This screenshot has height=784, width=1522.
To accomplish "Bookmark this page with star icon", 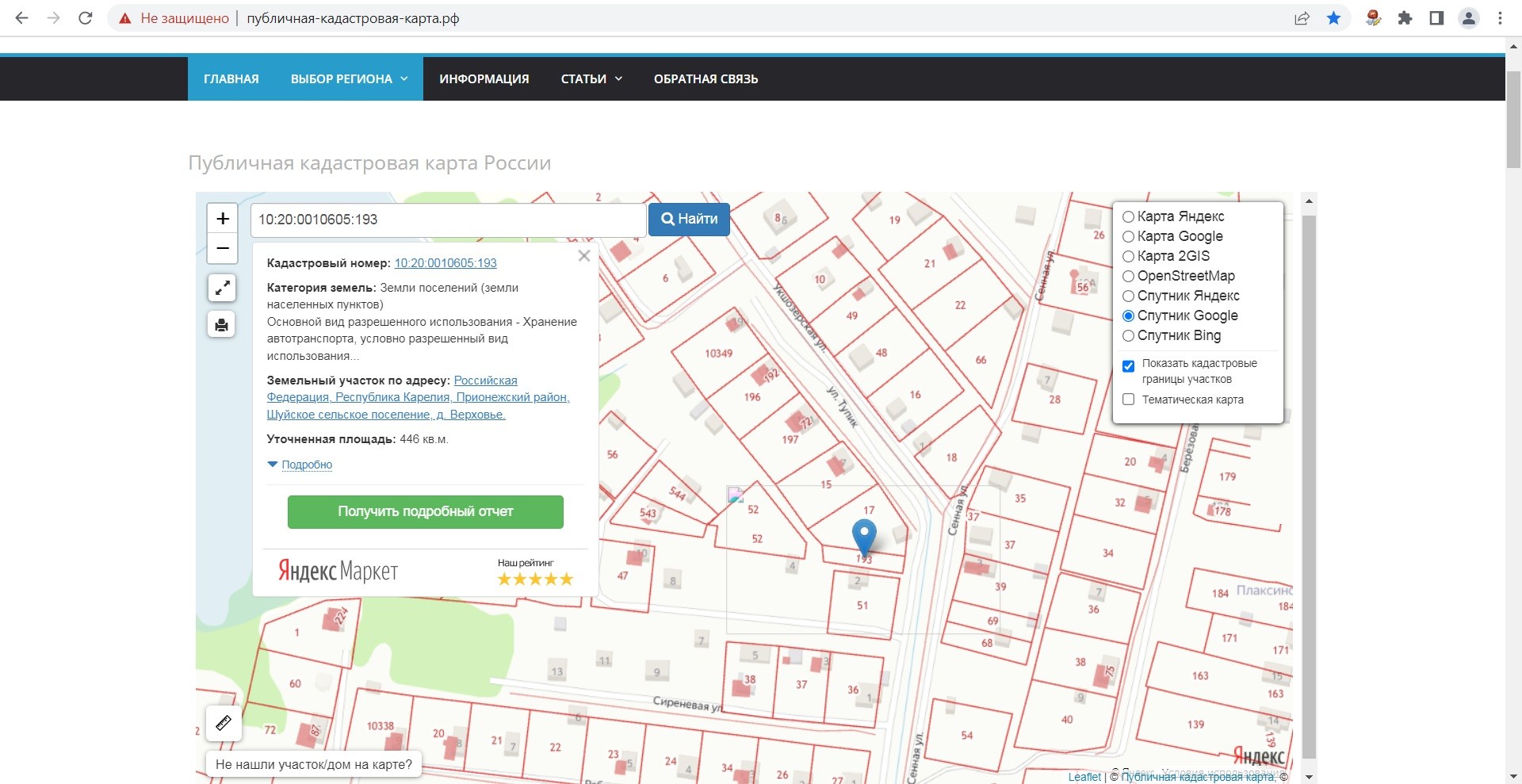I will pyautogui.click(x=1334, y=18).
